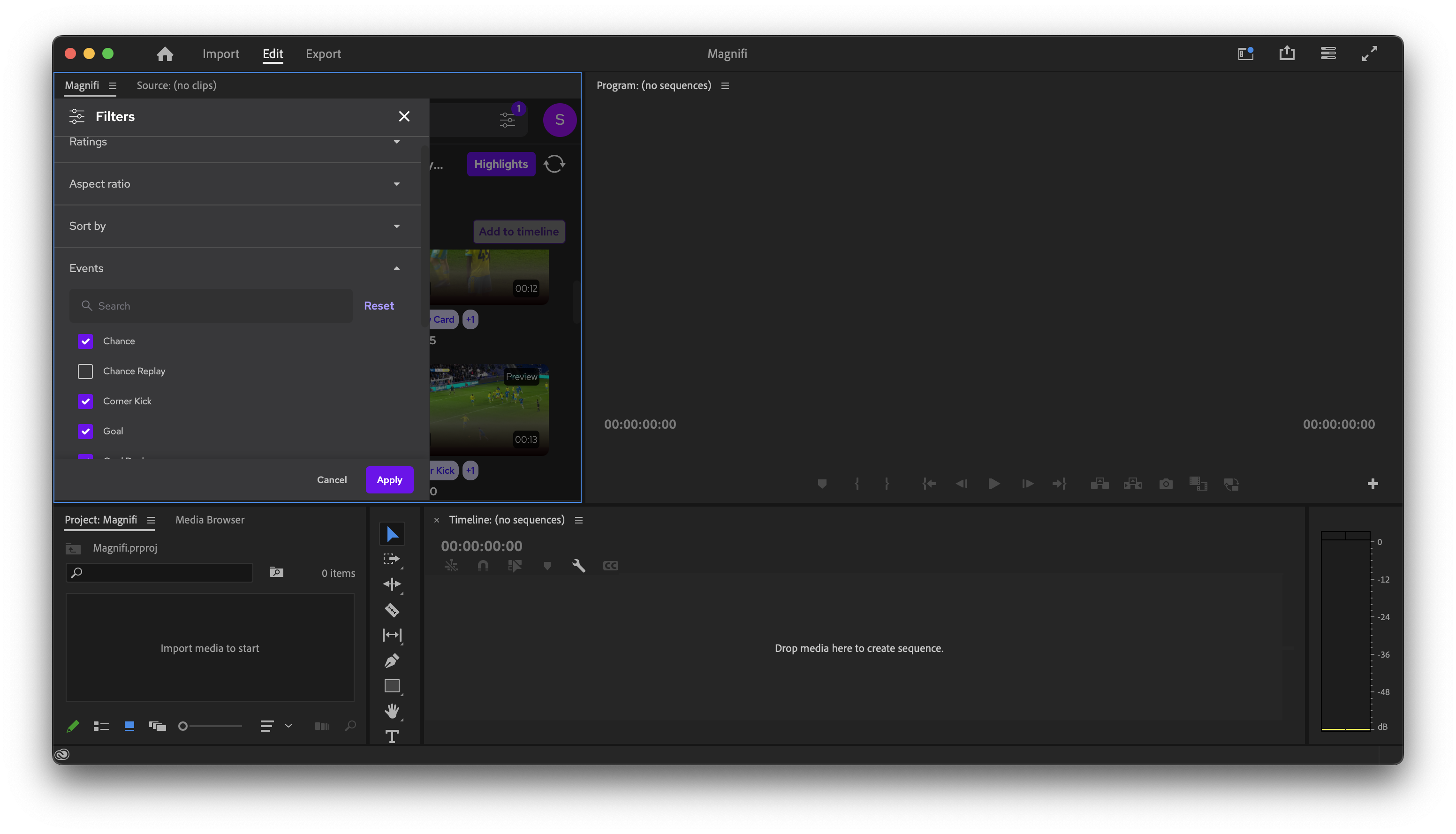The image size is (1456, 834).
Task: Click the Home icon in top bar
Action: (x=165, y=54)
